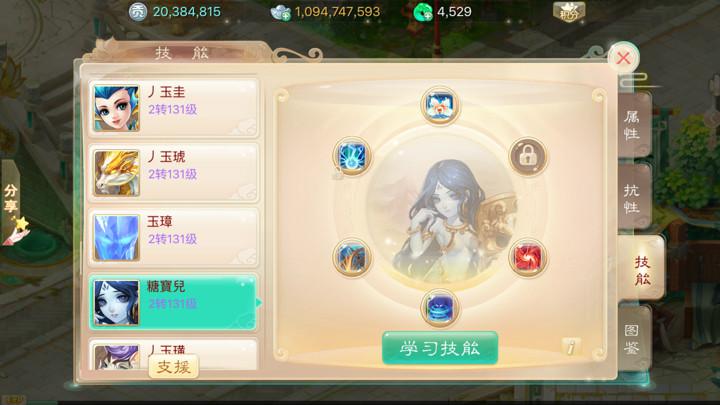Select the top white flower skill icon
The image size is (720, 405).
439,105
